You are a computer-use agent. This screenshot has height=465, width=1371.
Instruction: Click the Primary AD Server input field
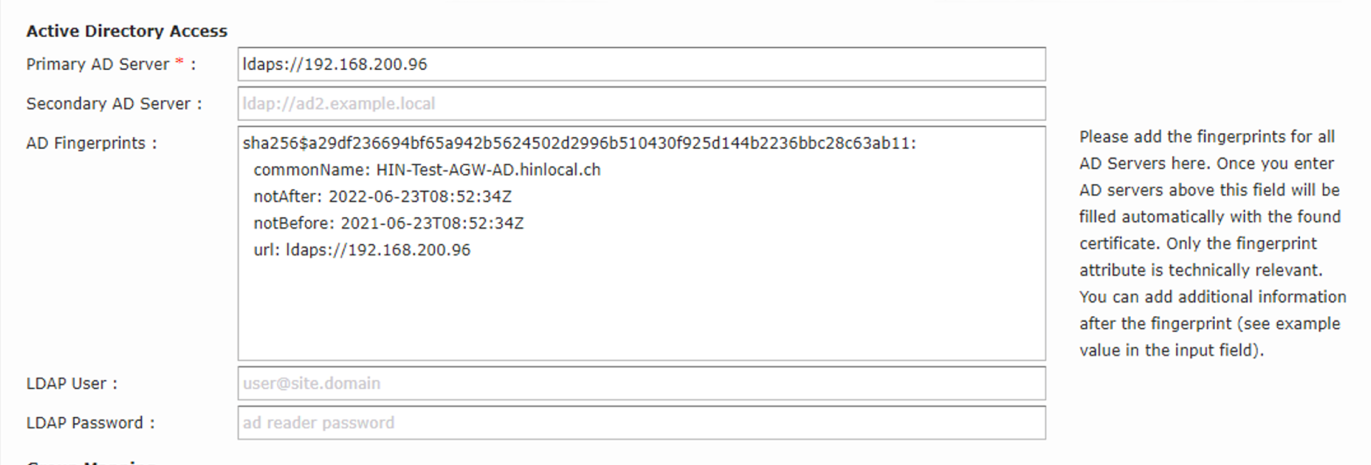[641, 64]
